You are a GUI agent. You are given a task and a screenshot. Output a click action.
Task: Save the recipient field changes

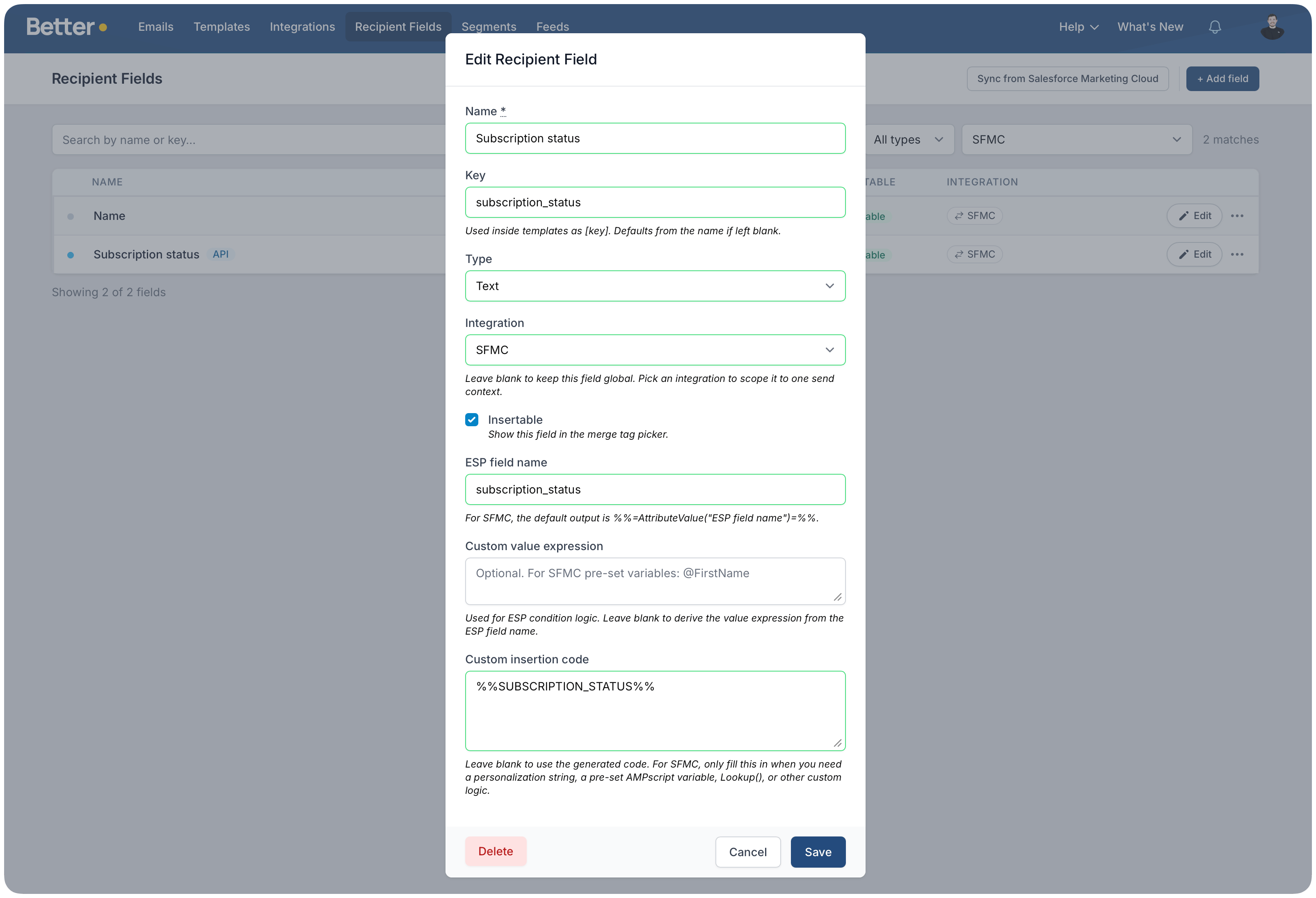click(x=818, y=852)
